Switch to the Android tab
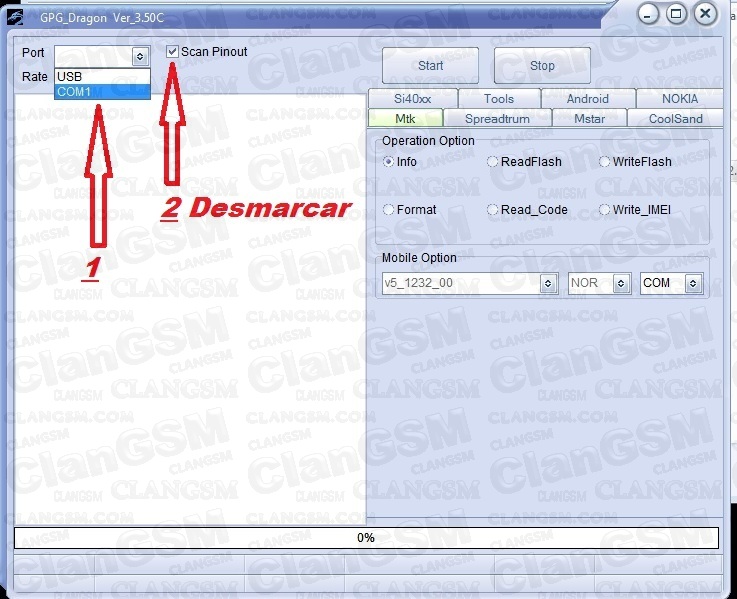The image size is (737, 599). (587, 99)
